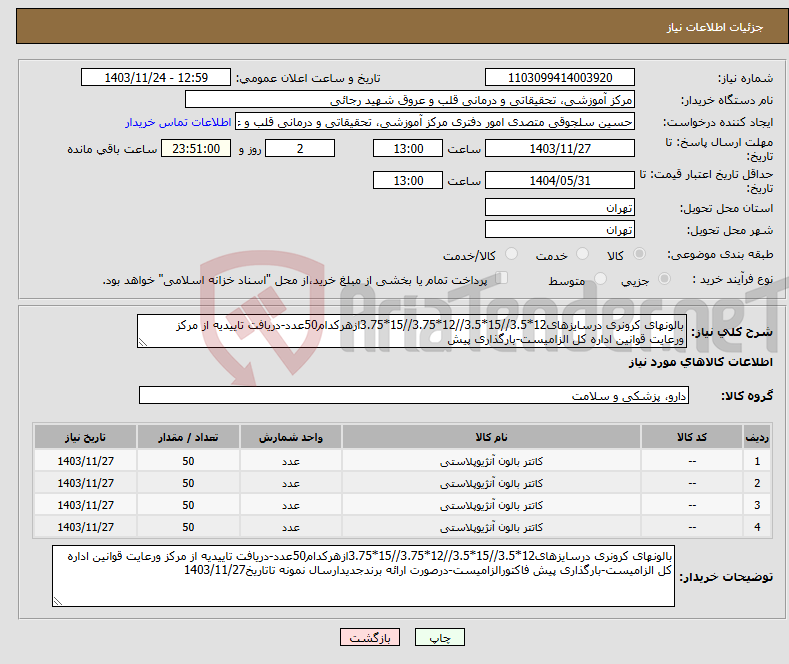Screen dimensions: 789x664
Task: Click the remaining days field showing 2
Action: [300, 148]
